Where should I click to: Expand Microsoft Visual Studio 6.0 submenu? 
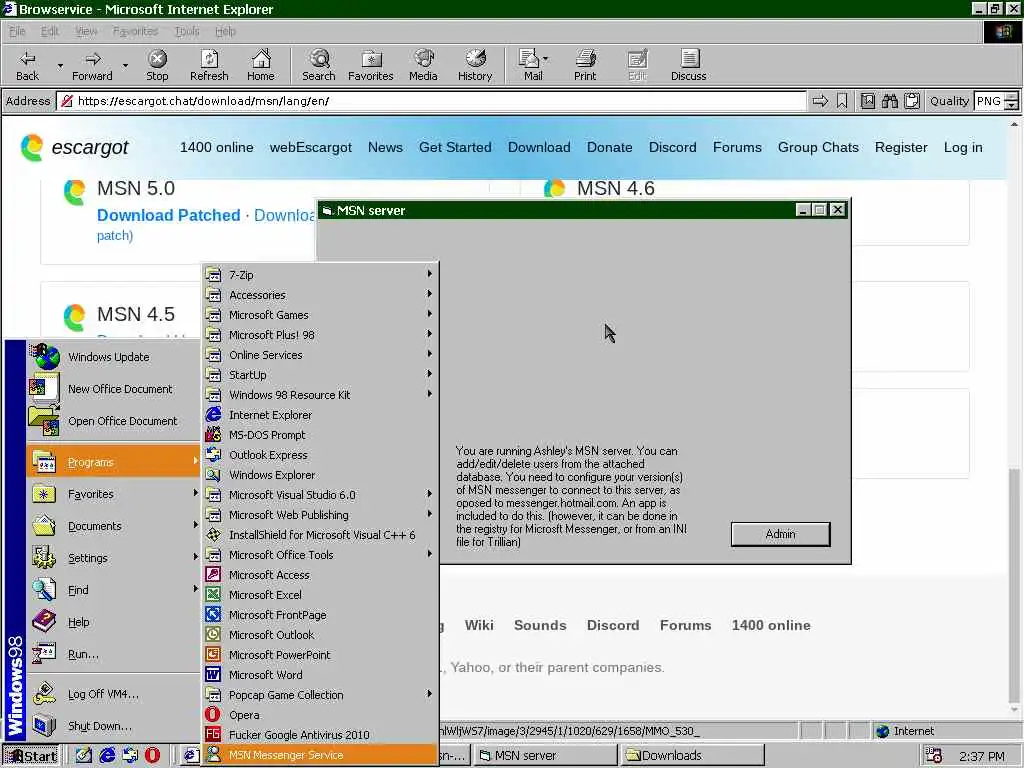point(320,495)
